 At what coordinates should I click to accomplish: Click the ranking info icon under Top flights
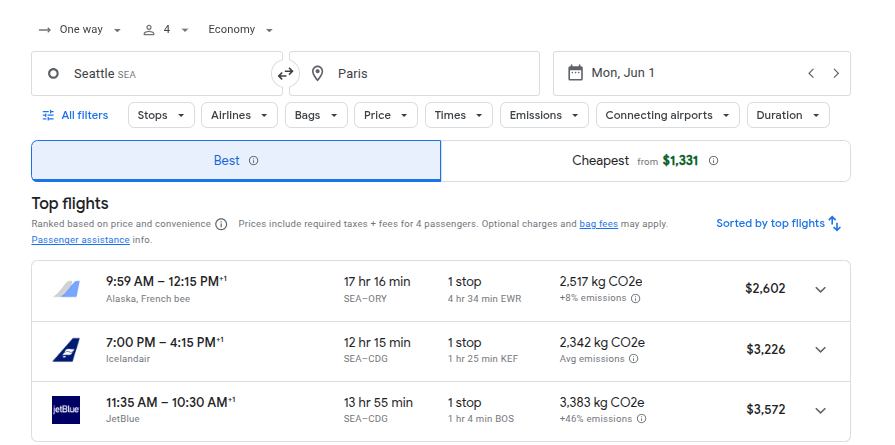coord(221,224)
